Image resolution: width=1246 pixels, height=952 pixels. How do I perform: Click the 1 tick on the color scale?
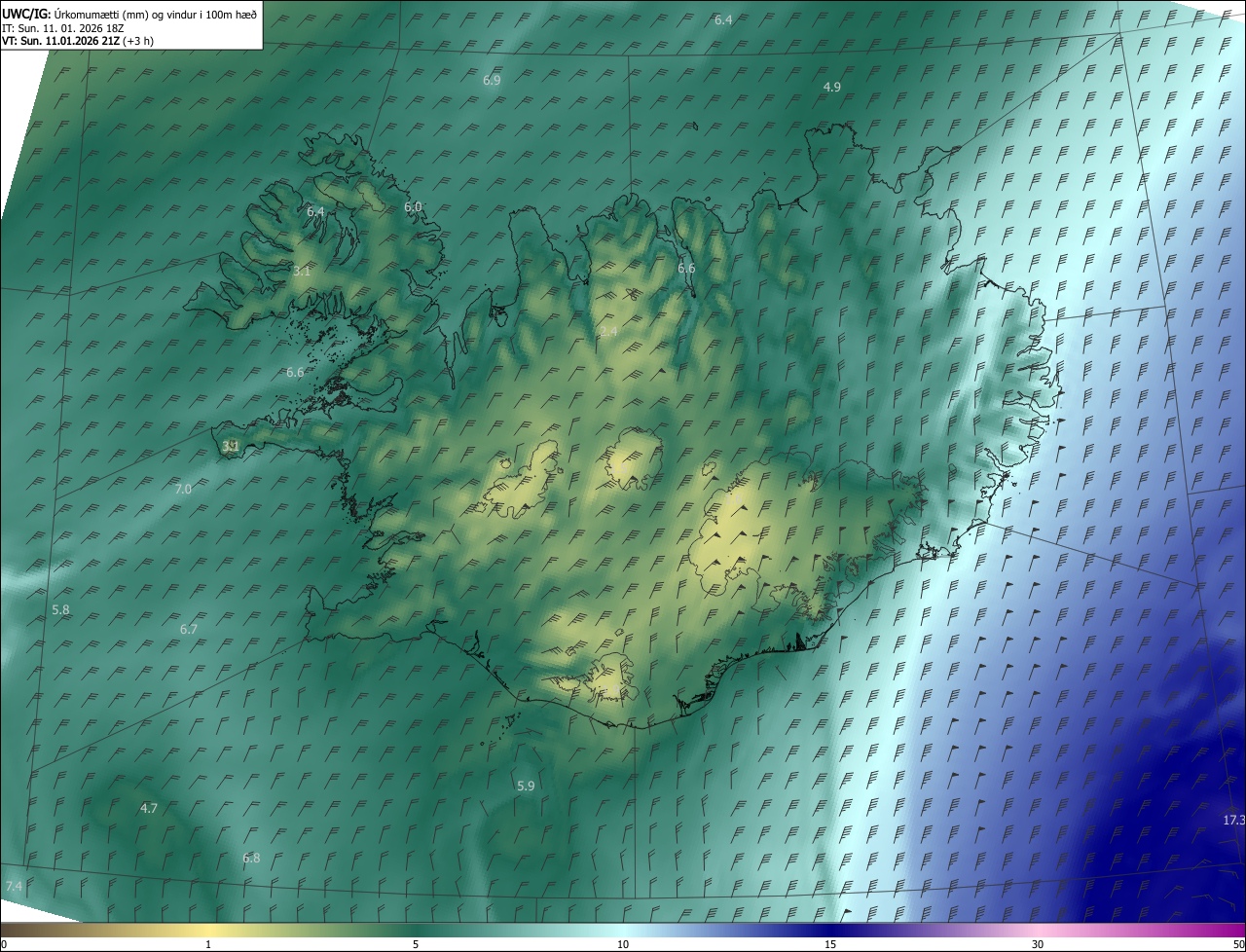pyautogui.click(x=208, y=945)
